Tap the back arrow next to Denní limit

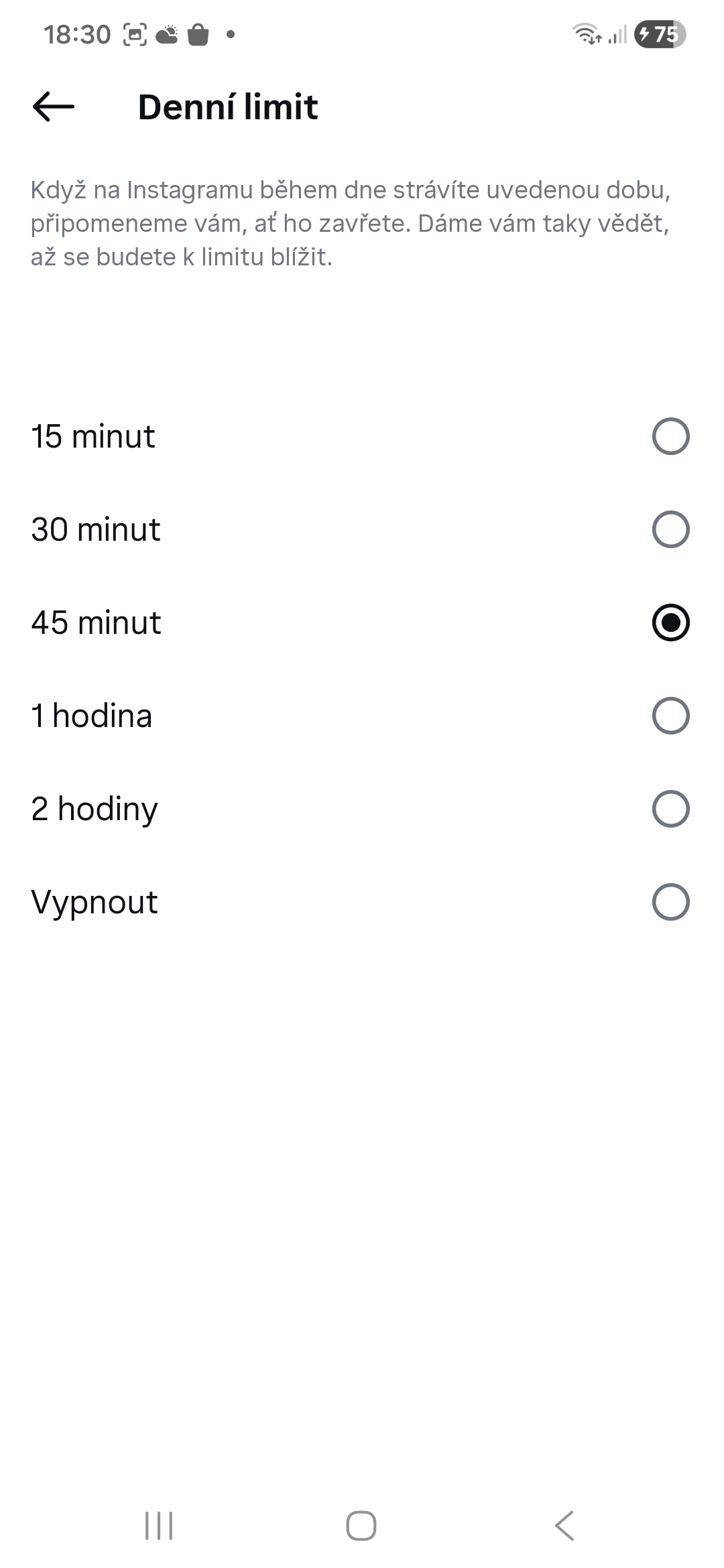[x=54, y=107]
